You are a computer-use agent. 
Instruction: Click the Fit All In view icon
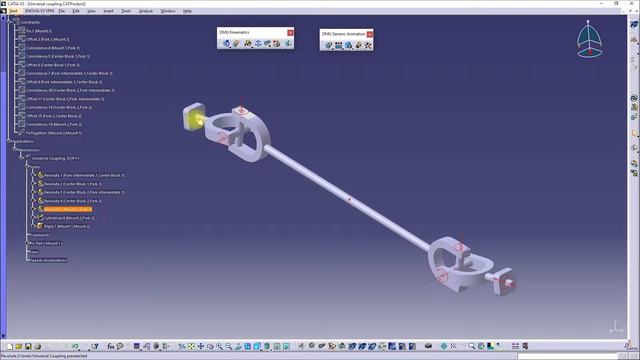point(191,346)
